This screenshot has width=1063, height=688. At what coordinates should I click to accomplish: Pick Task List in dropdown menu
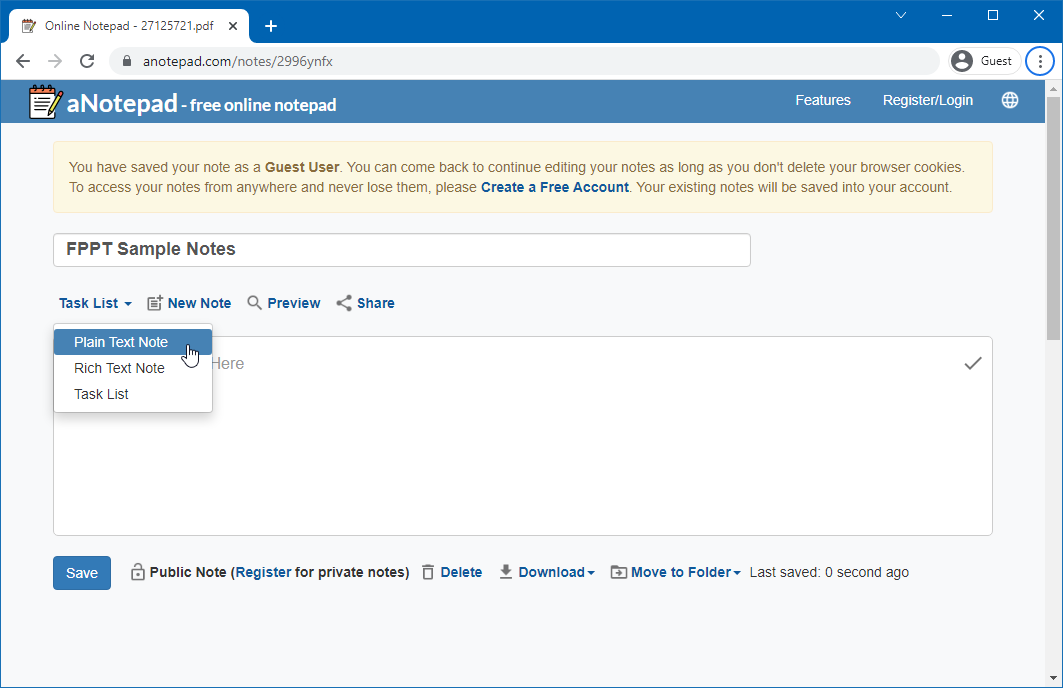tap(101, 394)
